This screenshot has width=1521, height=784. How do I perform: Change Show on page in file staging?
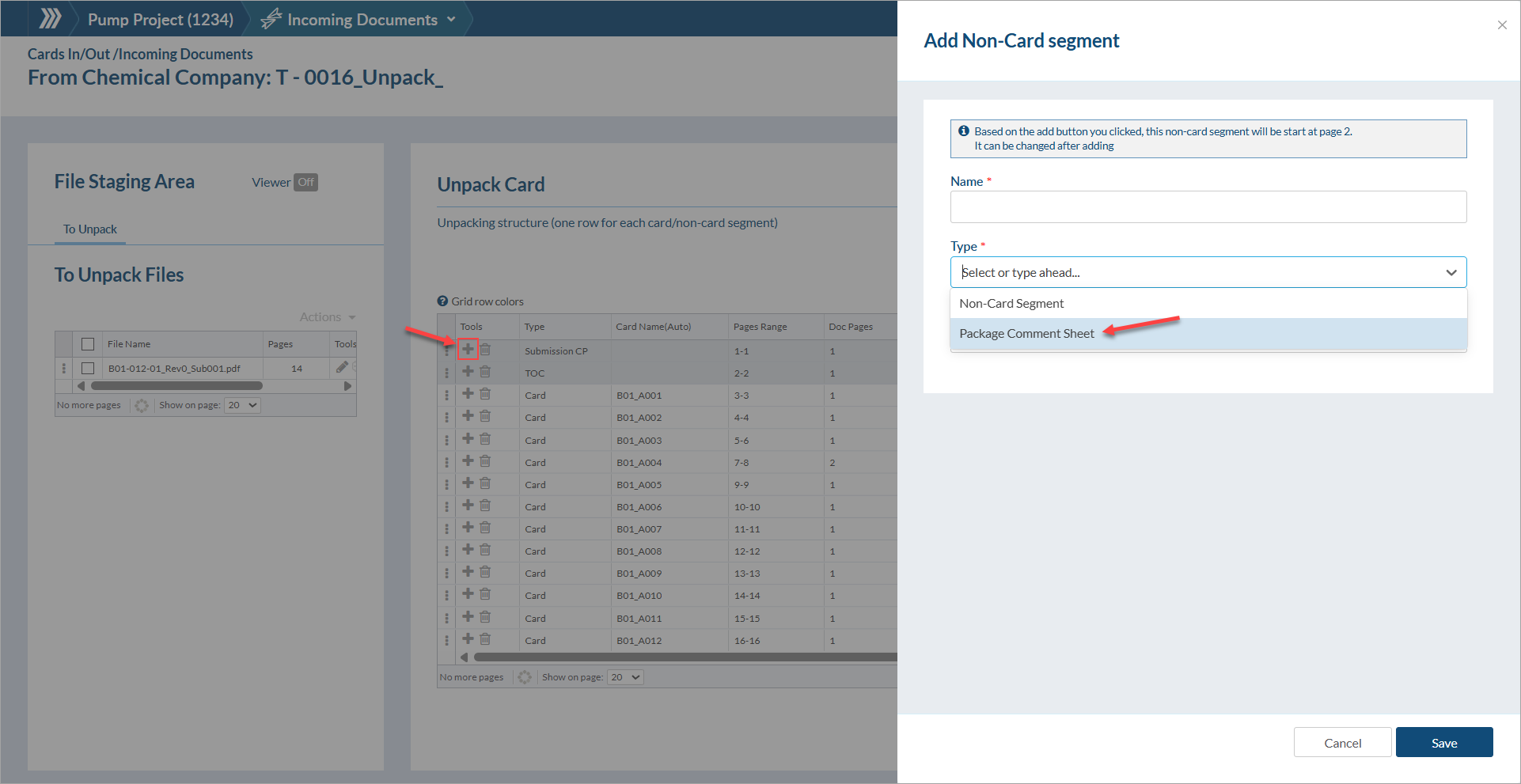[x=242, y=405]
